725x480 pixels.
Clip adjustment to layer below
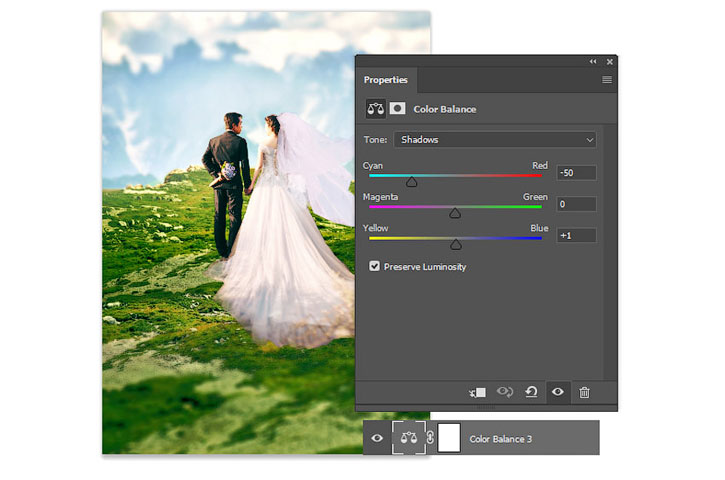click(478, 393)
